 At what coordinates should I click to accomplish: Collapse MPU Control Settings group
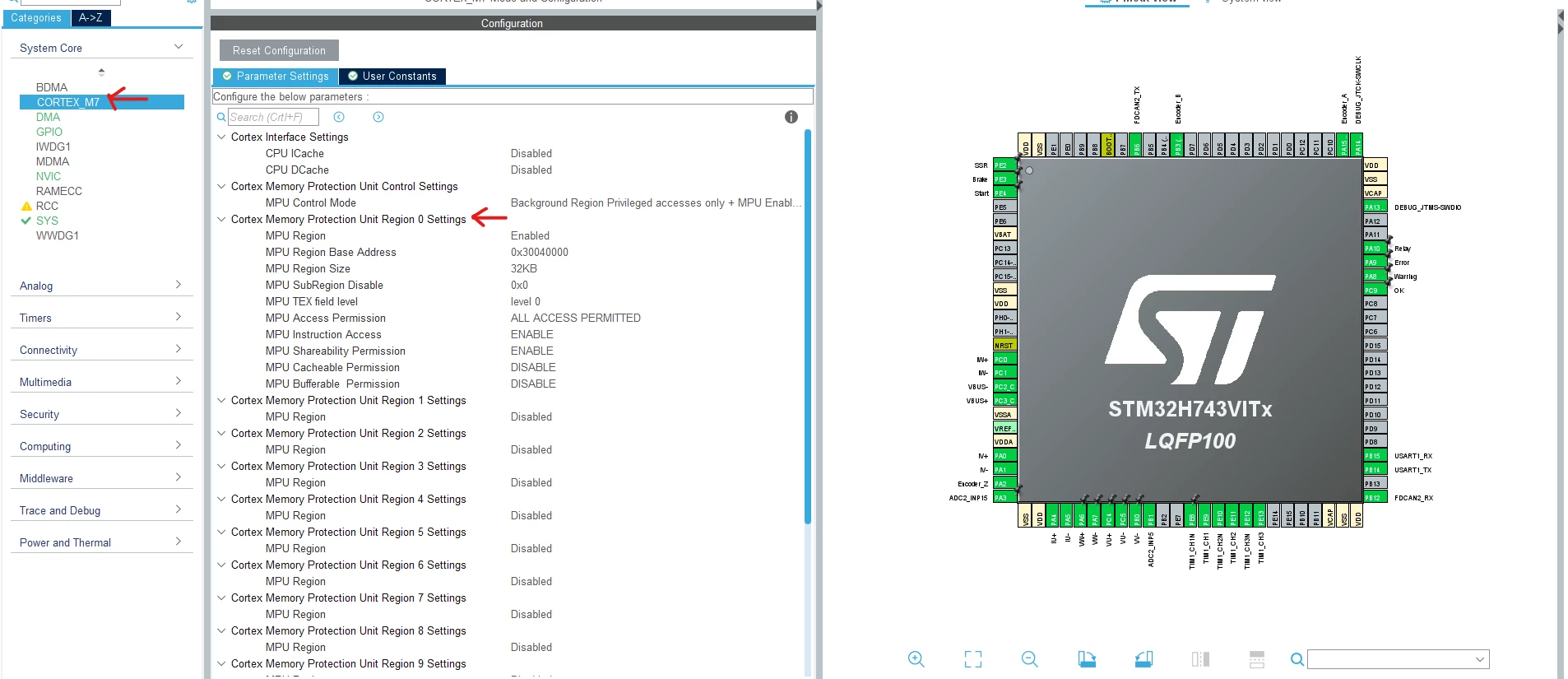click(221, 186)
